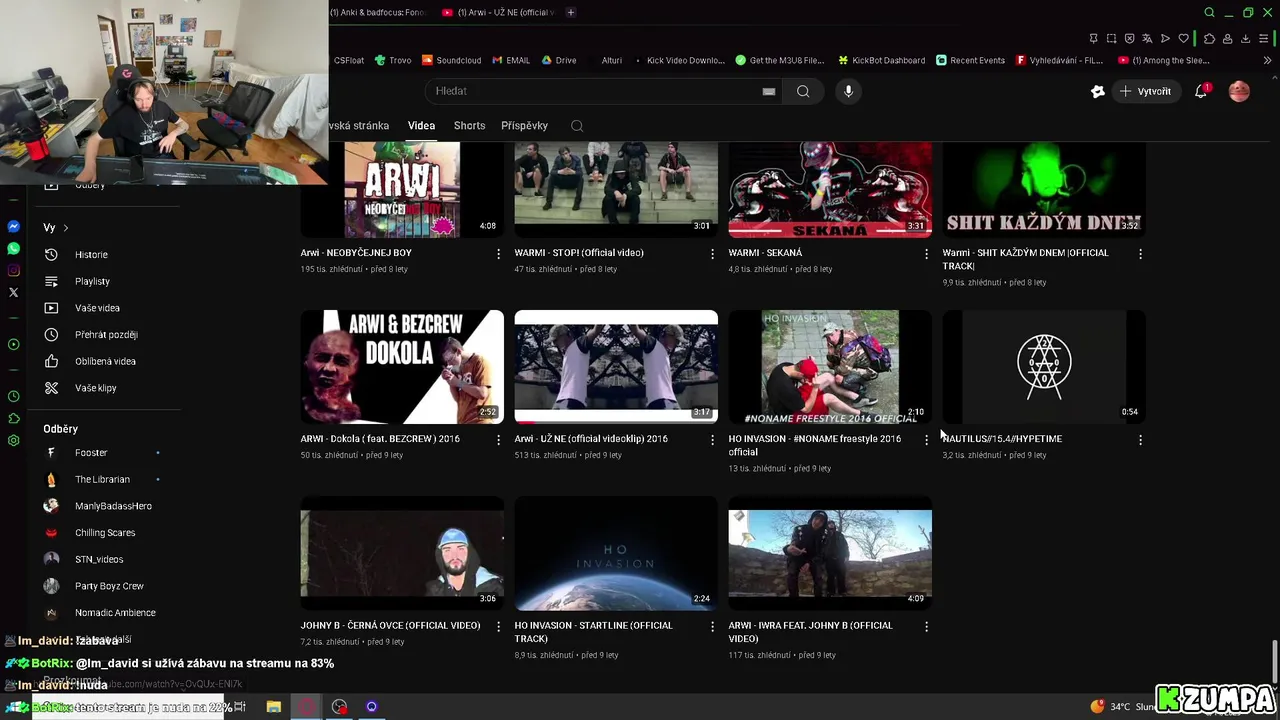Open the Trovo bookmark

tap(393, 60)
